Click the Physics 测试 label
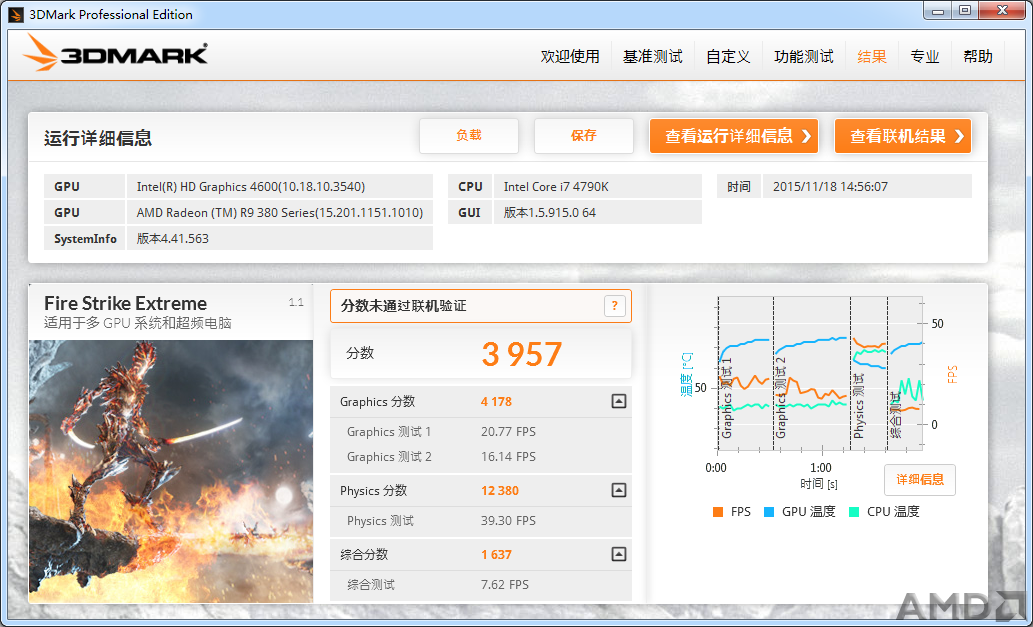This screenshot has width=1033, height=627. coord(380,521)
